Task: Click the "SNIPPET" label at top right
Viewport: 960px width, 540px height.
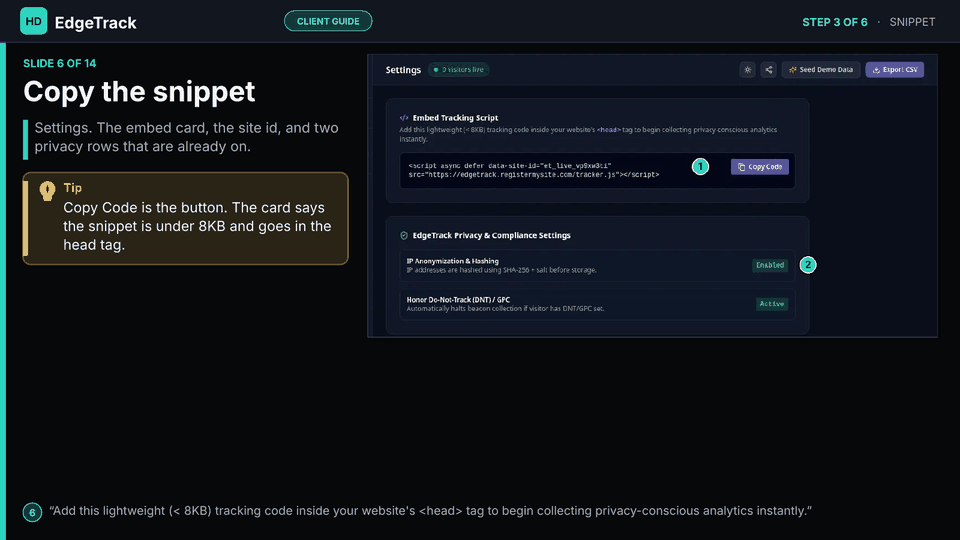Action: click(x=912, y=22)
